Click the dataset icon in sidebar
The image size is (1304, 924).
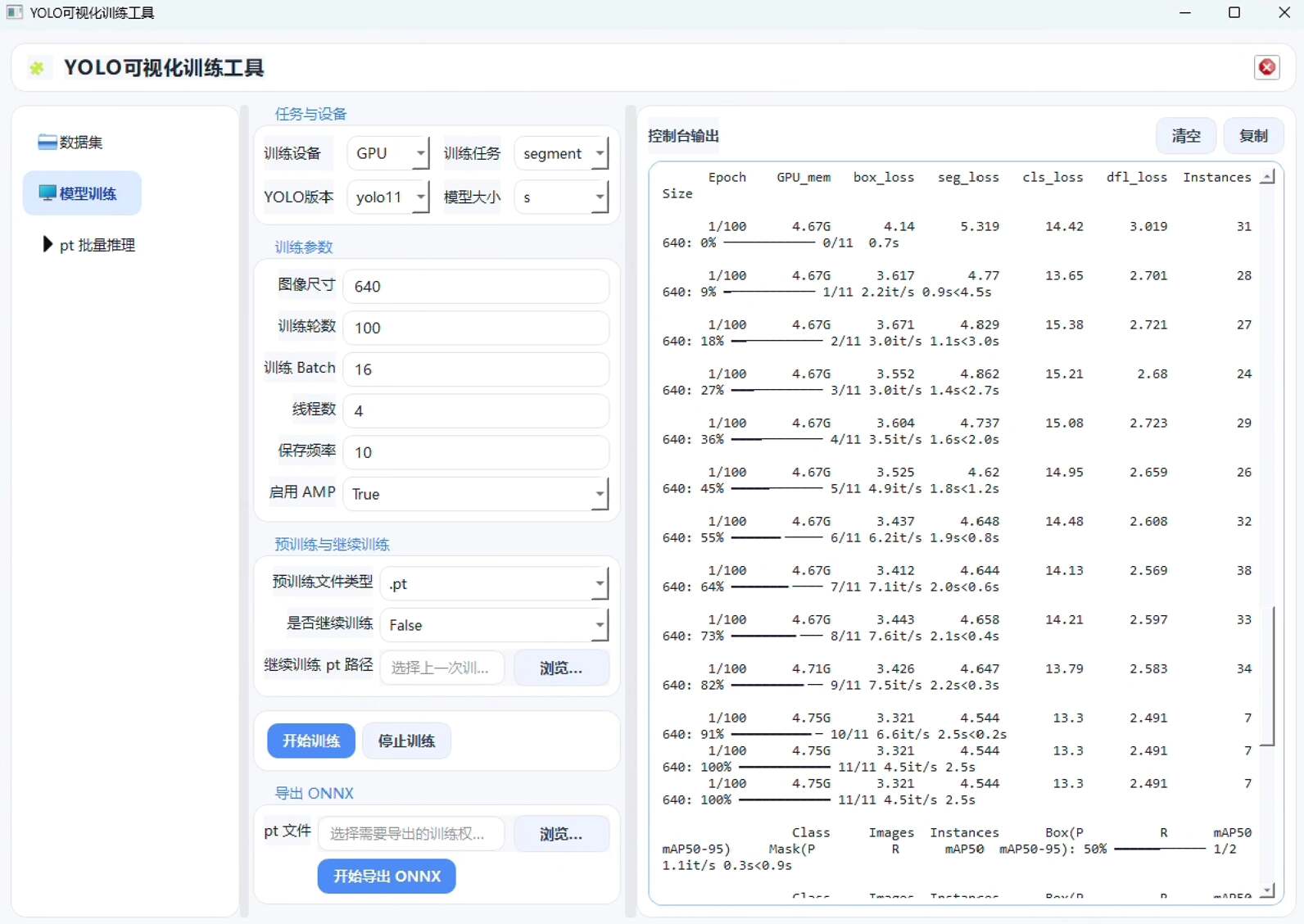click(x=48, y=143)
